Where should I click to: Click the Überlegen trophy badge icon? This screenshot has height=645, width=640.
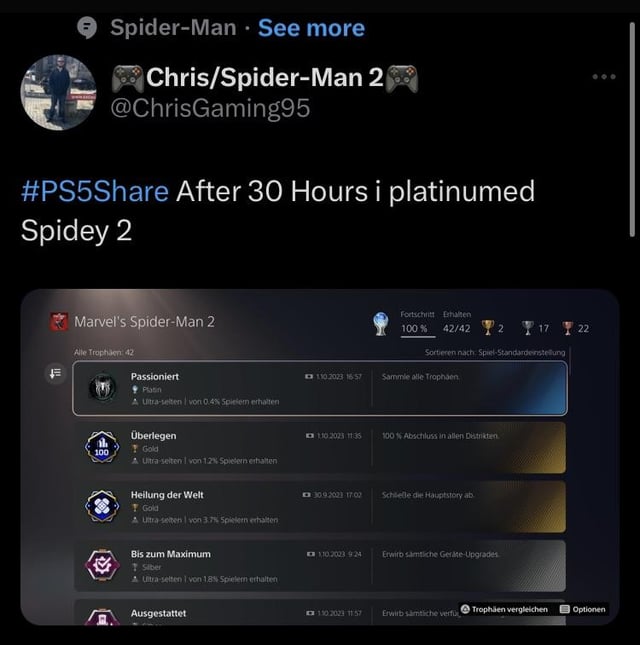pos(102,447)
